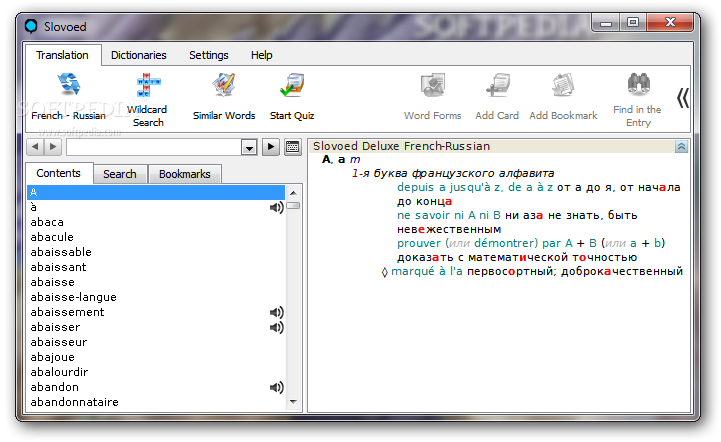The height and width of the screenshot is (442, 721).
Task: Maximize the Slovoed window
Action: point(633,23)
